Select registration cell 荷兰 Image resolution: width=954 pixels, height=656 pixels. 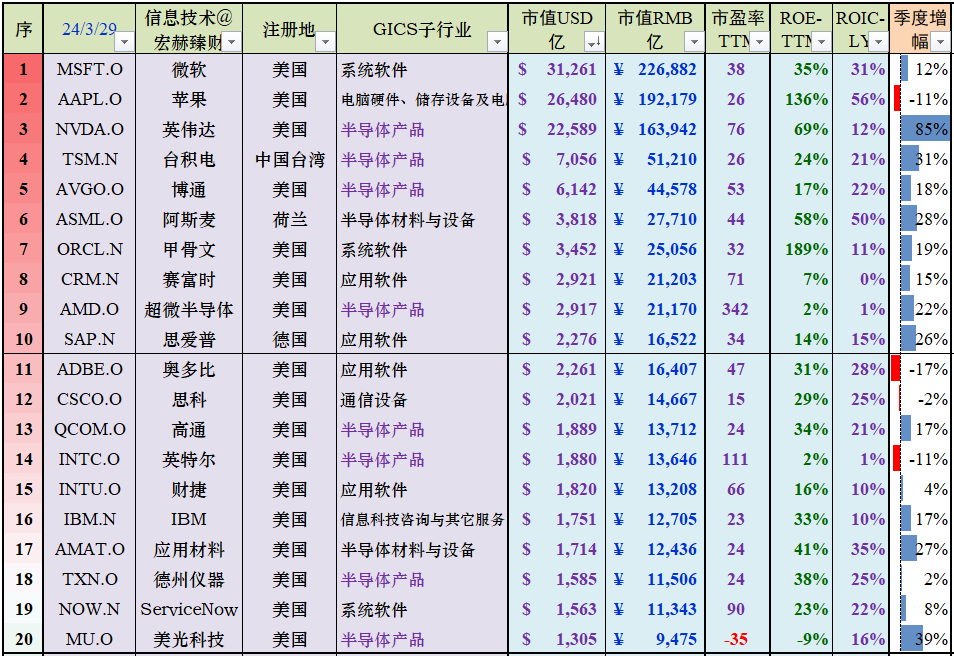(x=290, y=219)
